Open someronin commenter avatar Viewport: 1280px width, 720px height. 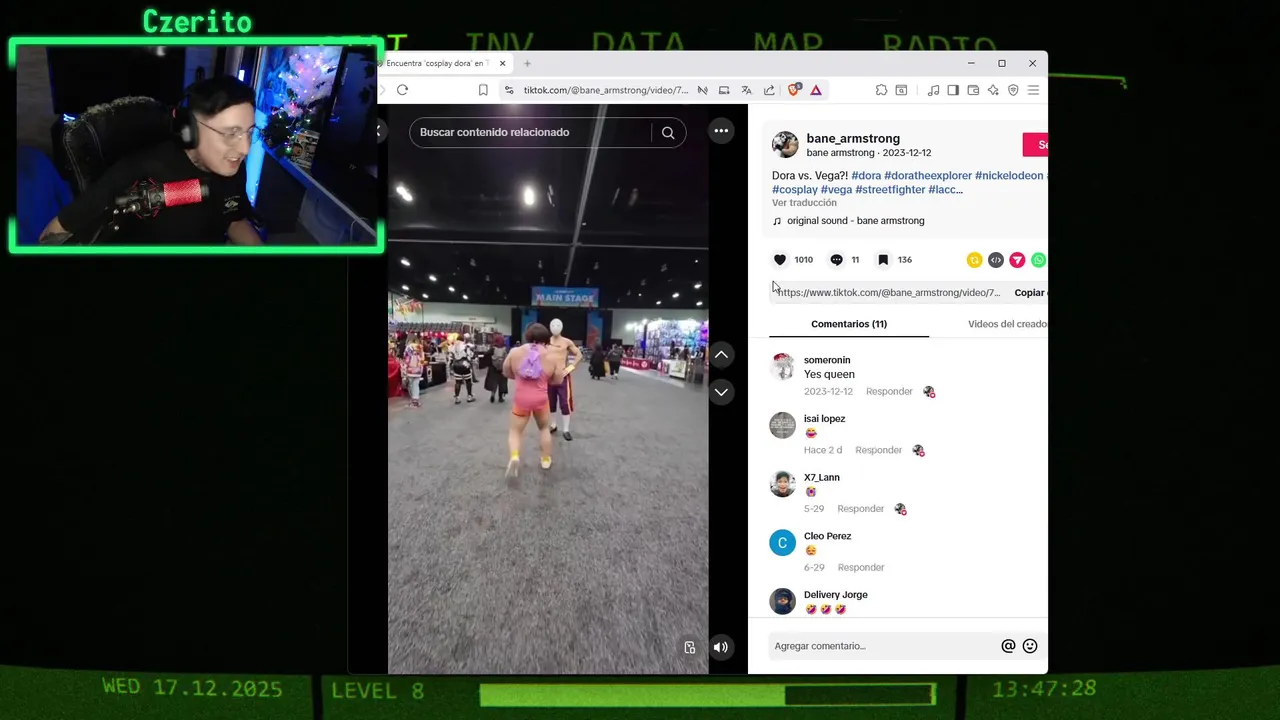click(x=783, y=367)
